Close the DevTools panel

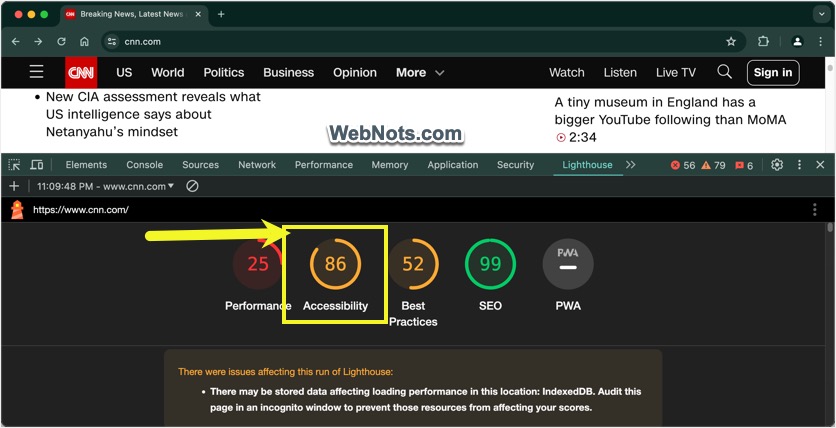pyautogui.click(x=821, y=165)
